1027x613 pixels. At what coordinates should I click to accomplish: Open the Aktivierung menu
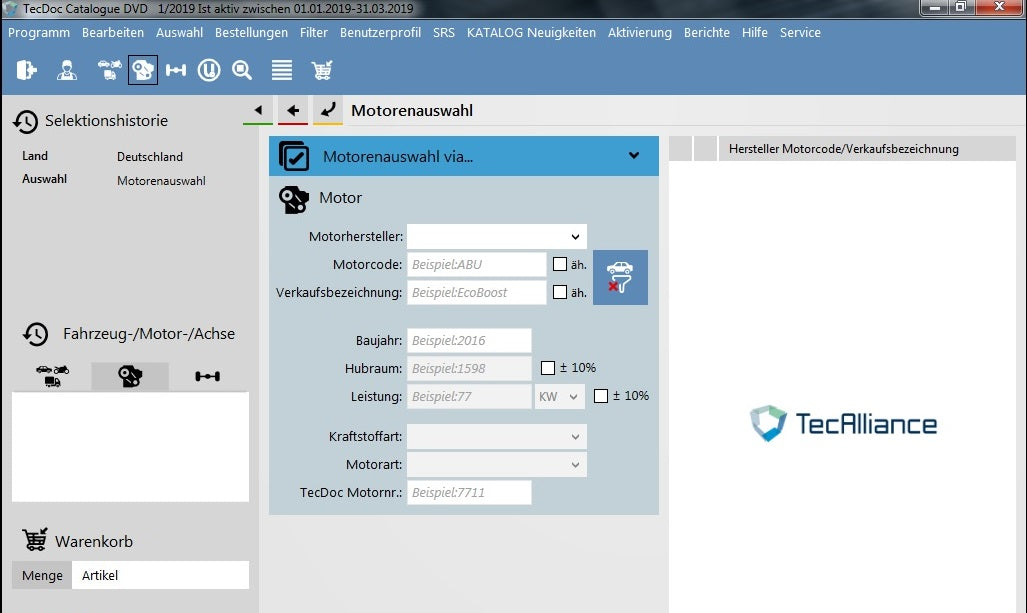click(x=640, y=33)
